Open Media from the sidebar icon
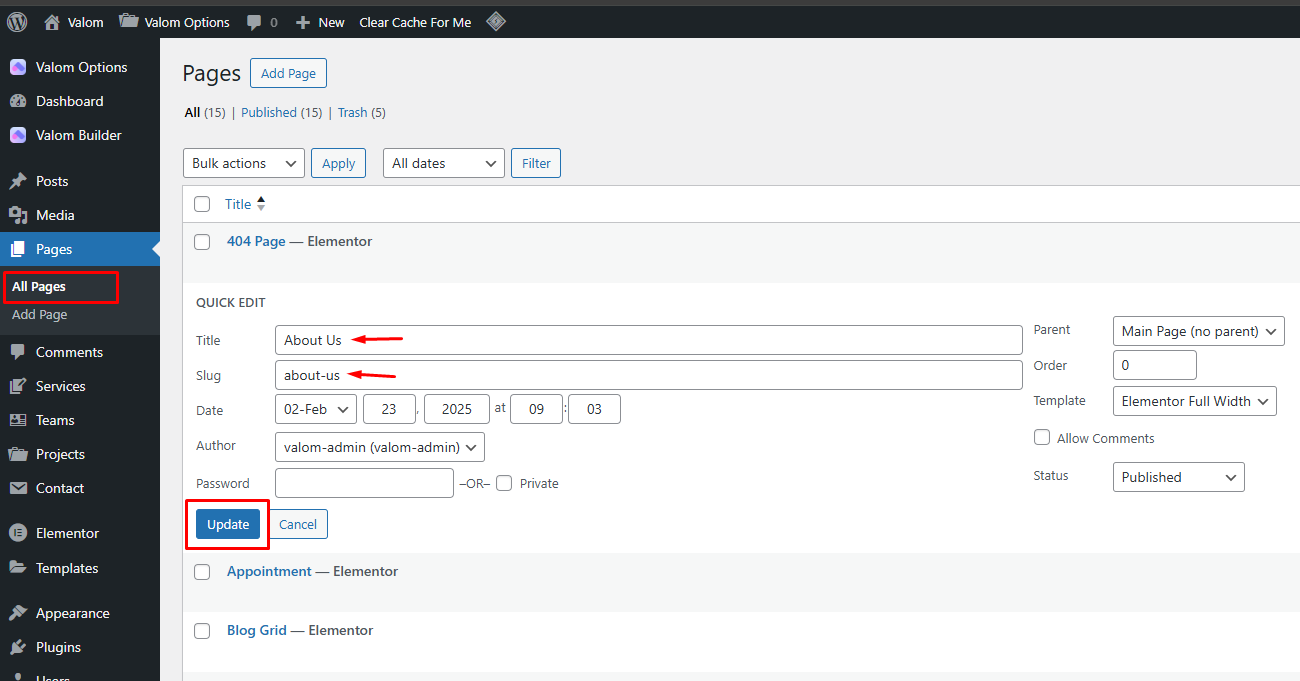Image resolution: width=1300 pixels, height=681 pixels. [x=18, y=215]
